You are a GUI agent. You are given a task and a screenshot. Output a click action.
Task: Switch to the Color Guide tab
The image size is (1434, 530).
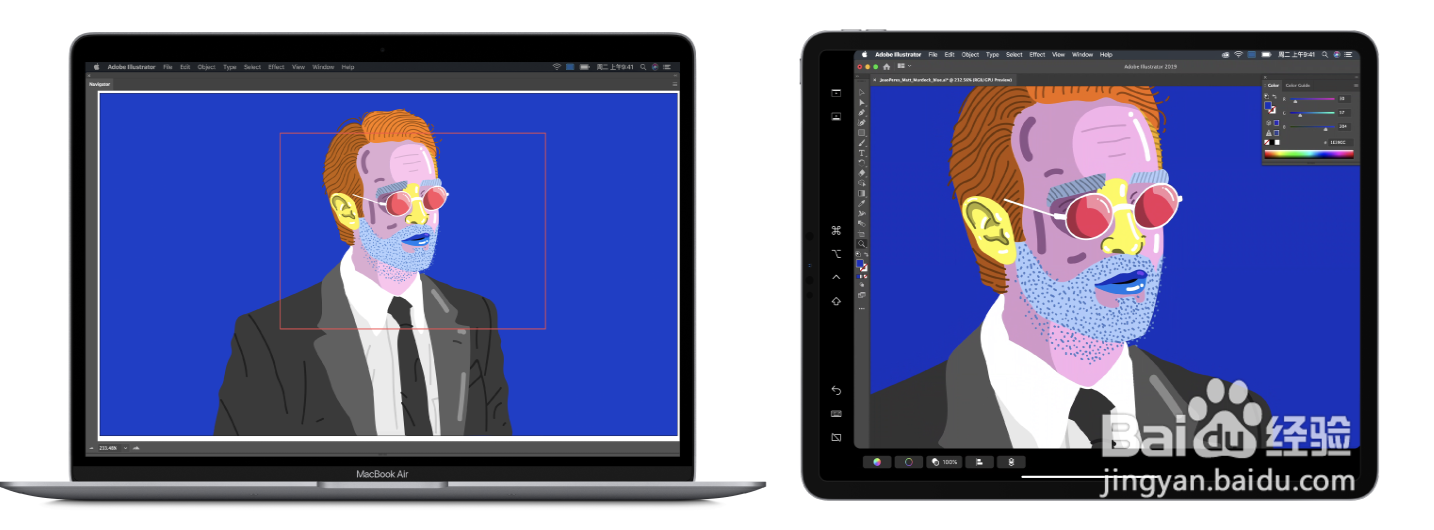coord(1298,85)
